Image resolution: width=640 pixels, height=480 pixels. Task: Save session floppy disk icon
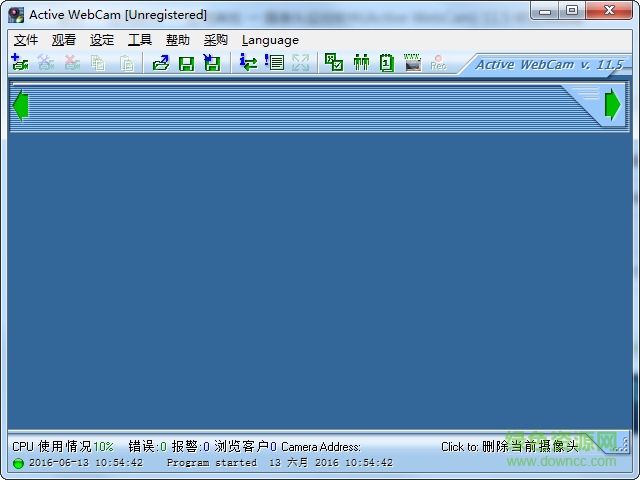tap(187, 64)
